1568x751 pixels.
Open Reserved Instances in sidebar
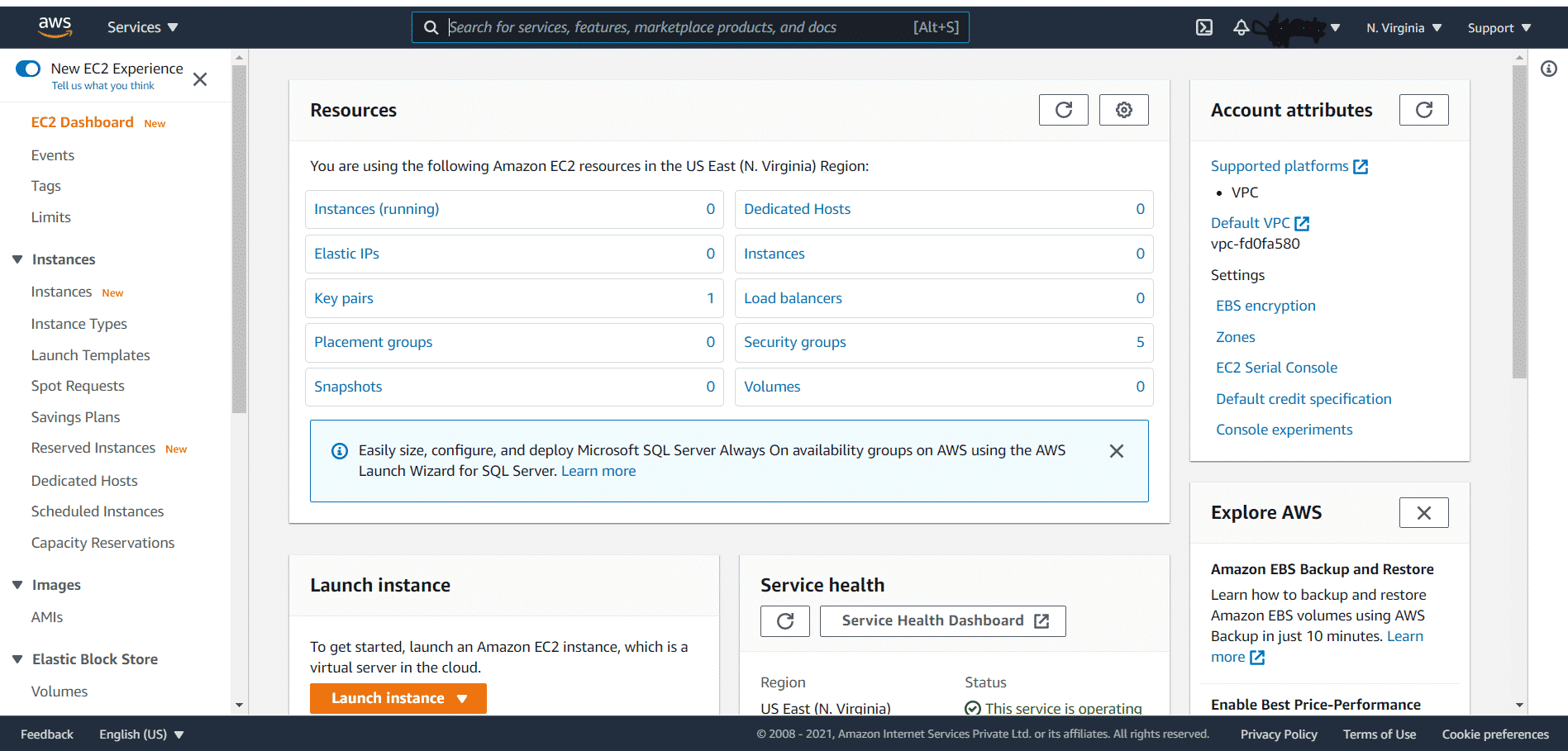tap(93, 448)
